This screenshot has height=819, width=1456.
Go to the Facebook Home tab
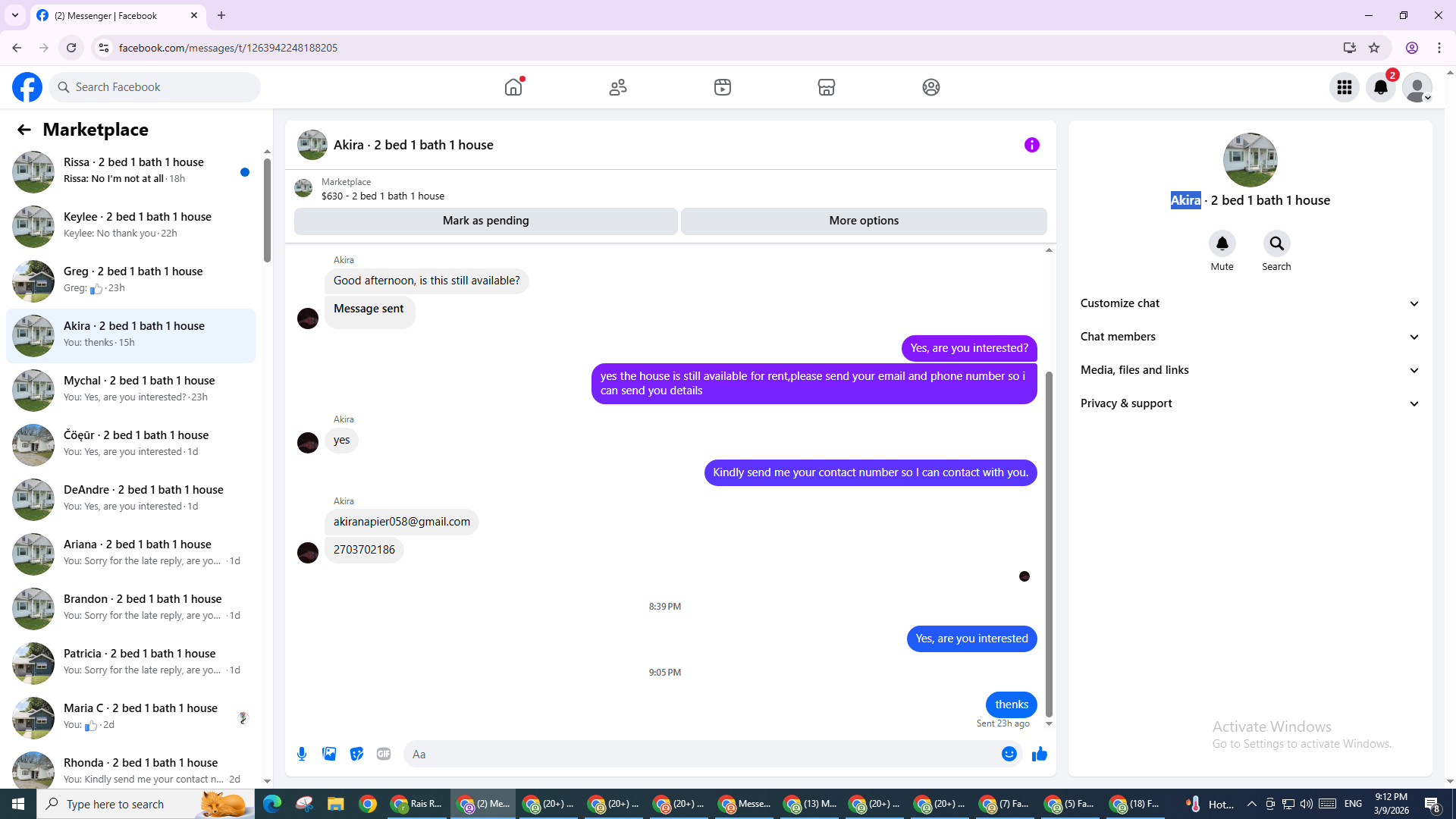513,87
